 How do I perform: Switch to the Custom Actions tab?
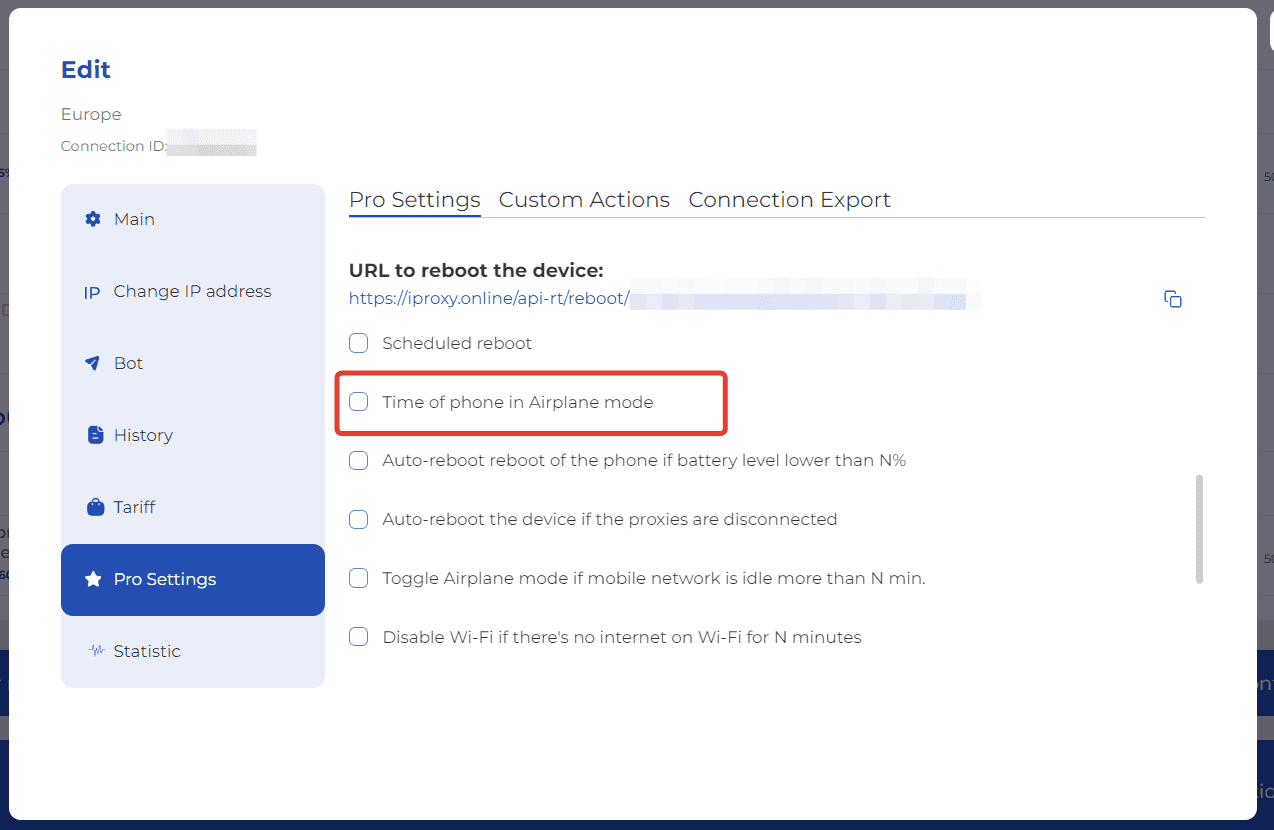[584, 200]
